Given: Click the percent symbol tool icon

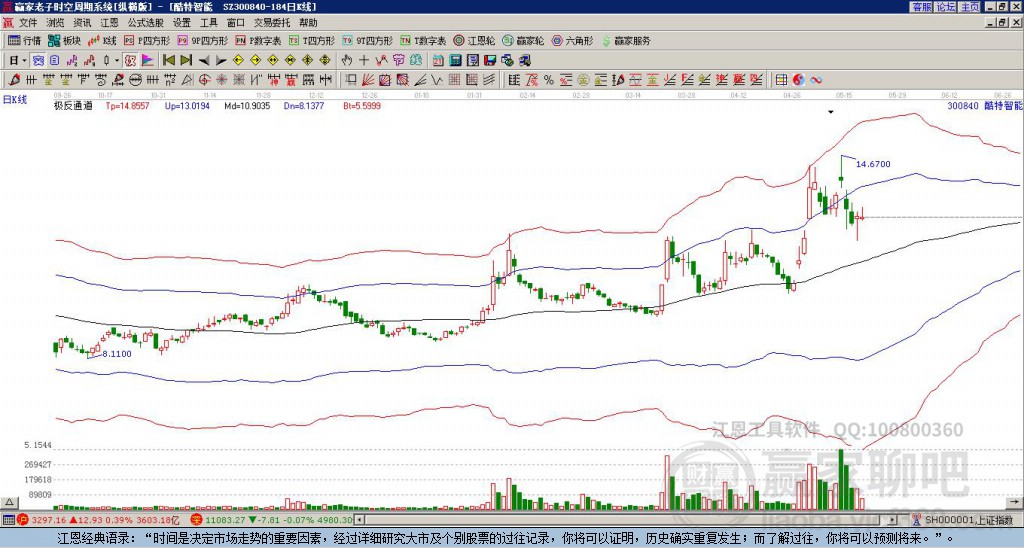Looking at the screenshot, I should [549, 80].
